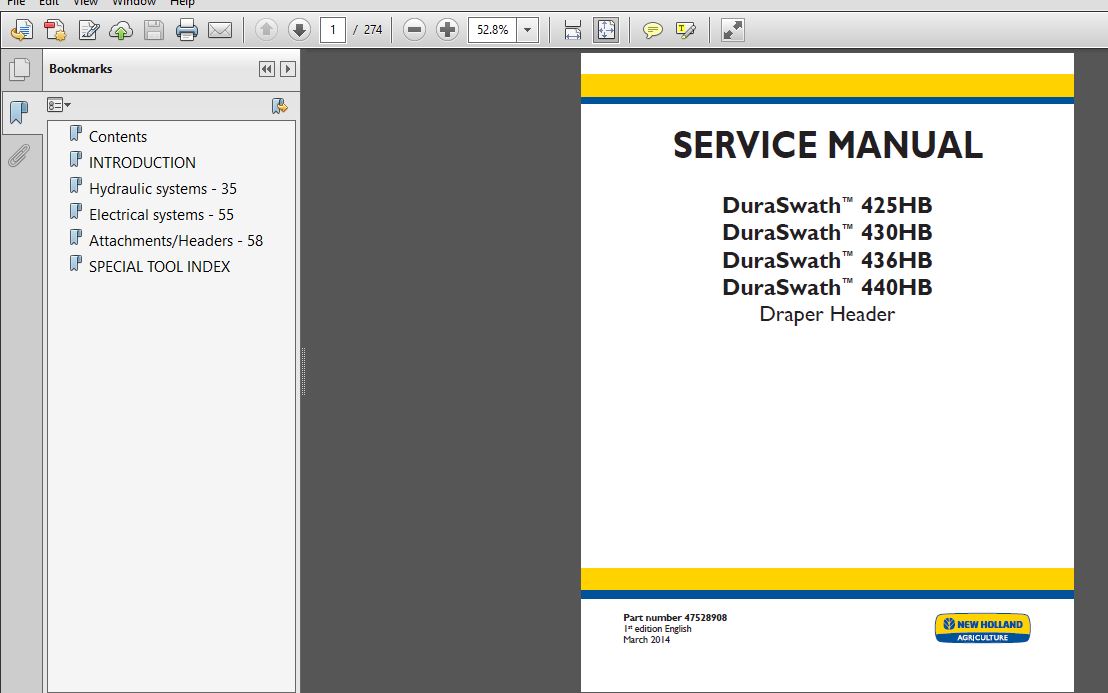The width and height of the screenshot is (1108, 693).
Task: Click the bookmarks pane vertical splitter handle
Action: (x=303, y=371)
